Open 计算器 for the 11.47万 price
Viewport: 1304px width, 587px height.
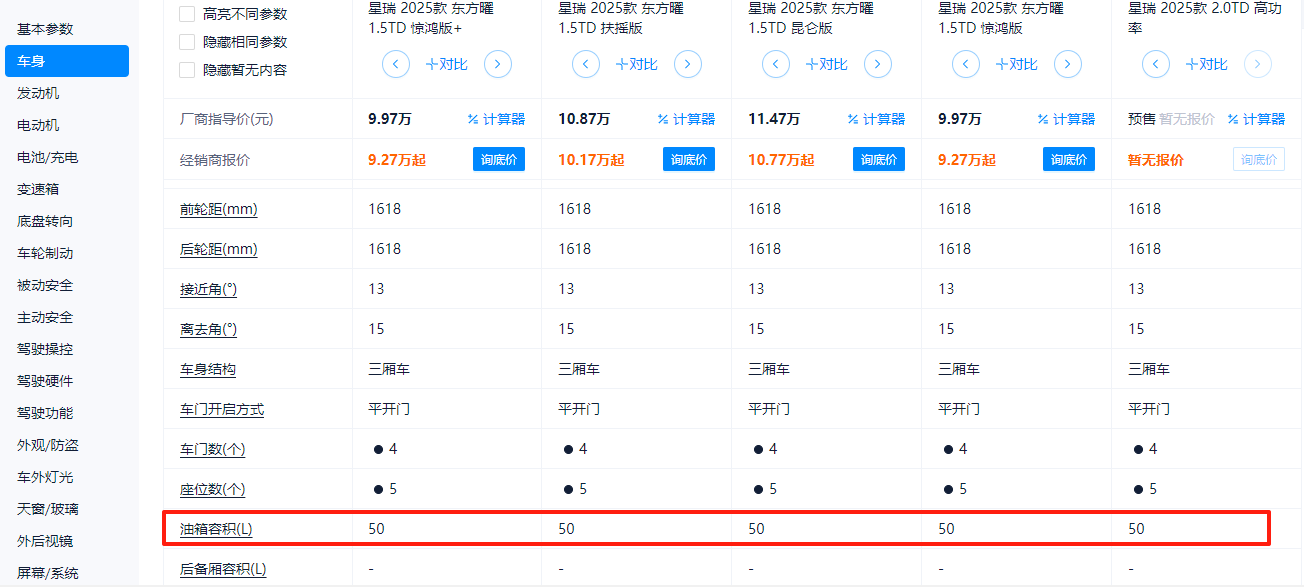[876, 119]
